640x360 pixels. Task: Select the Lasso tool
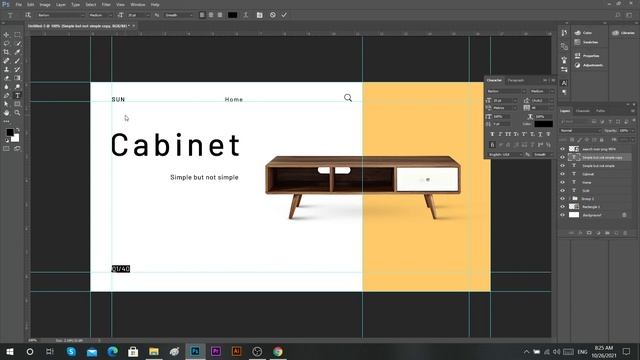point(6,43)
